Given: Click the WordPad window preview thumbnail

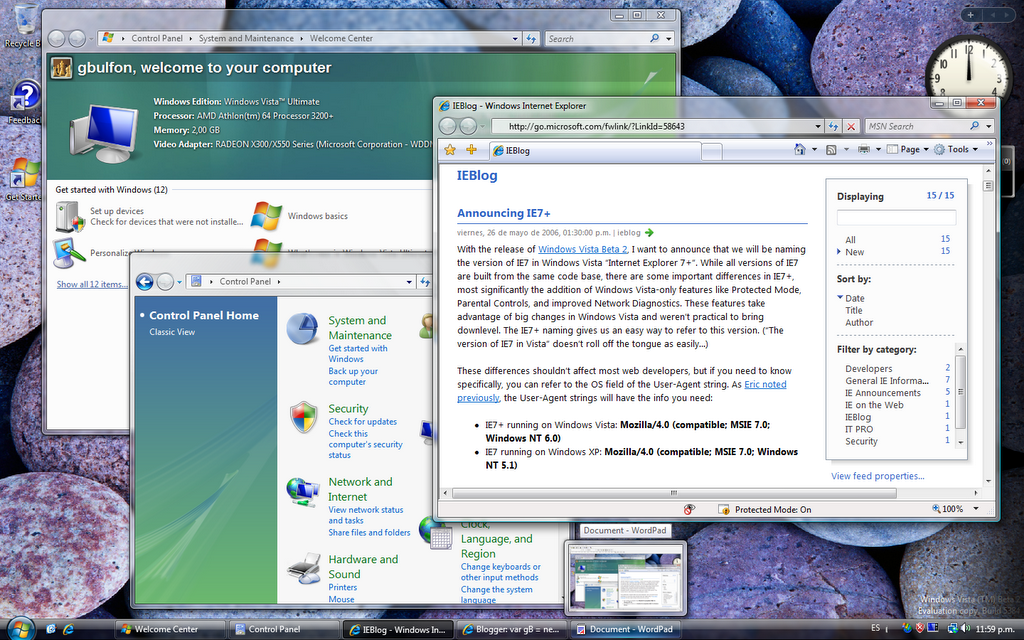Looking at the screenshot, I should [625, 577].
